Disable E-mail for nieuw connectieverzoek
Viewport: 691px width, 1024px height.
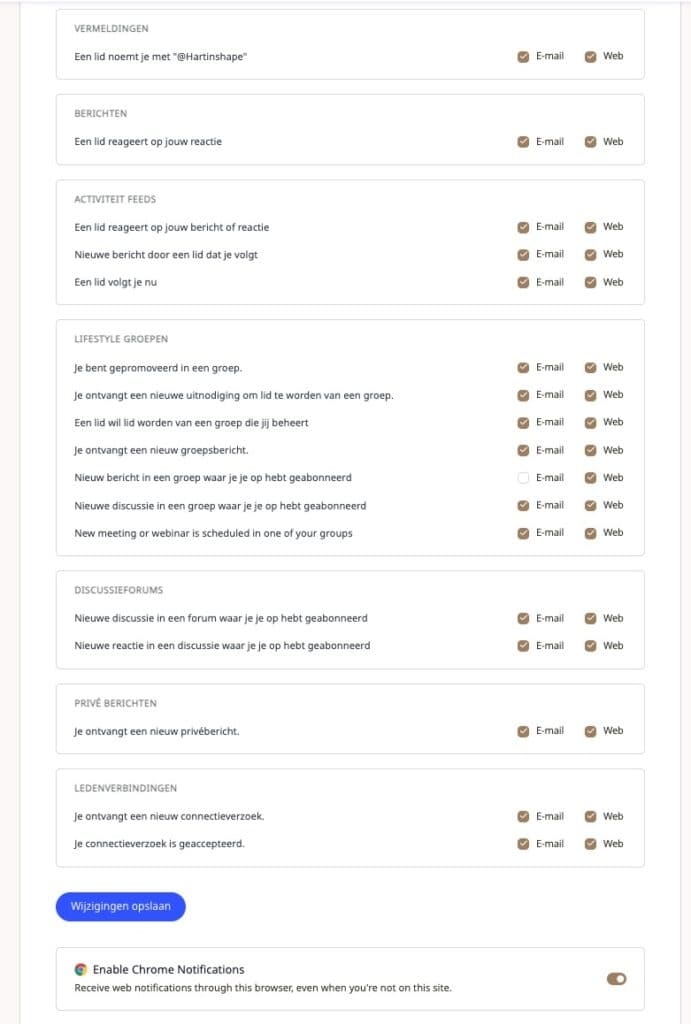(x=522, y=816)
